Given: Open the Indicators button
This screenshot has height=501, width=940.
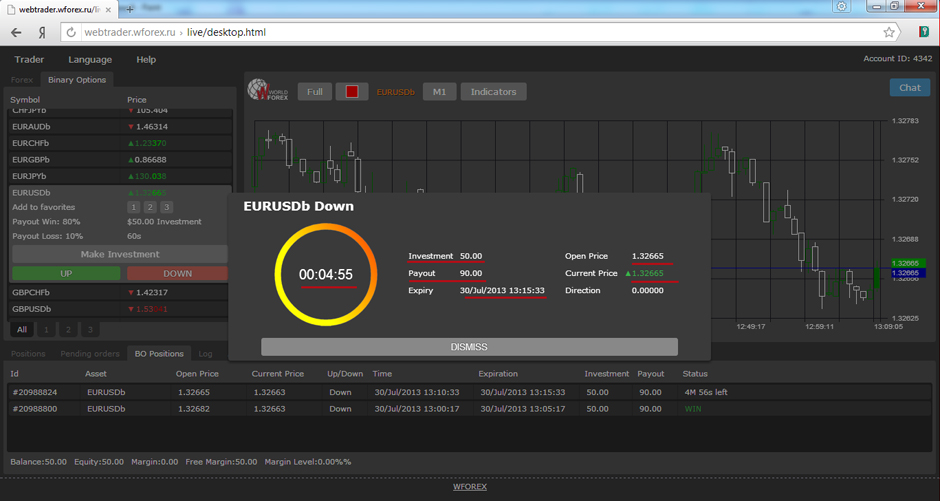Looking at the screenshot, I should (x=493, y=92).
